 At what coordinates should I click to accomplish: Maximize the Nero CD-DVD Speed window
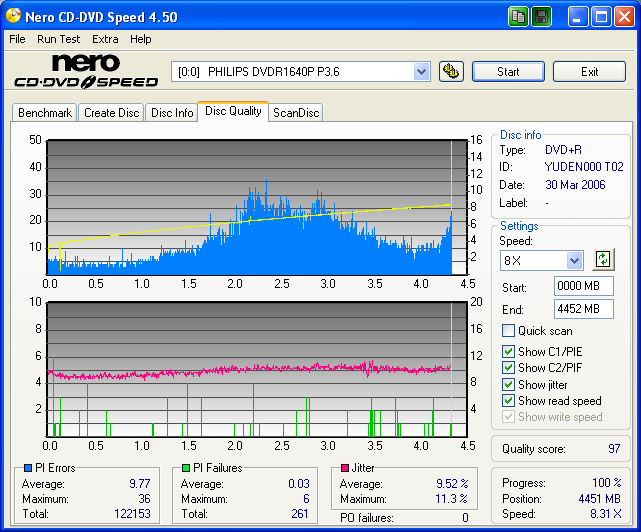pos(601,17)
